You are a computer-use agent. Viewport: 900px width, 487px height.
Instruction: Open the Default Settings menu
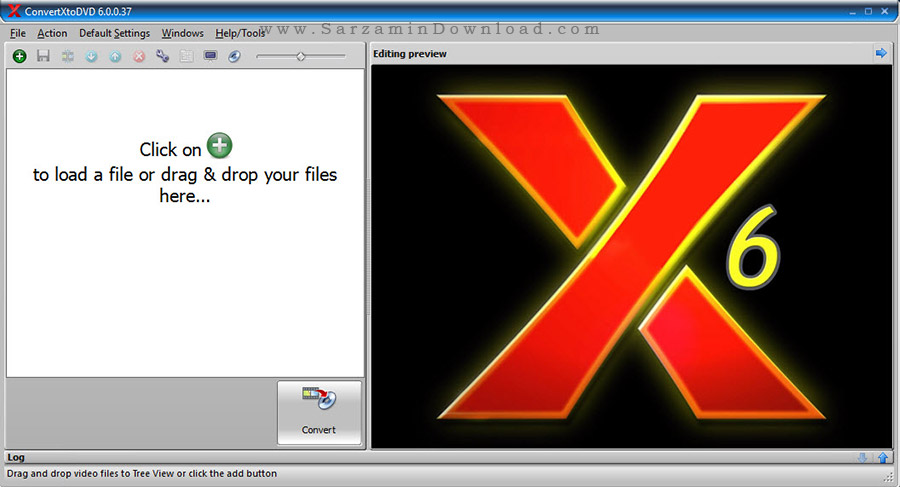tap(115, 33)
